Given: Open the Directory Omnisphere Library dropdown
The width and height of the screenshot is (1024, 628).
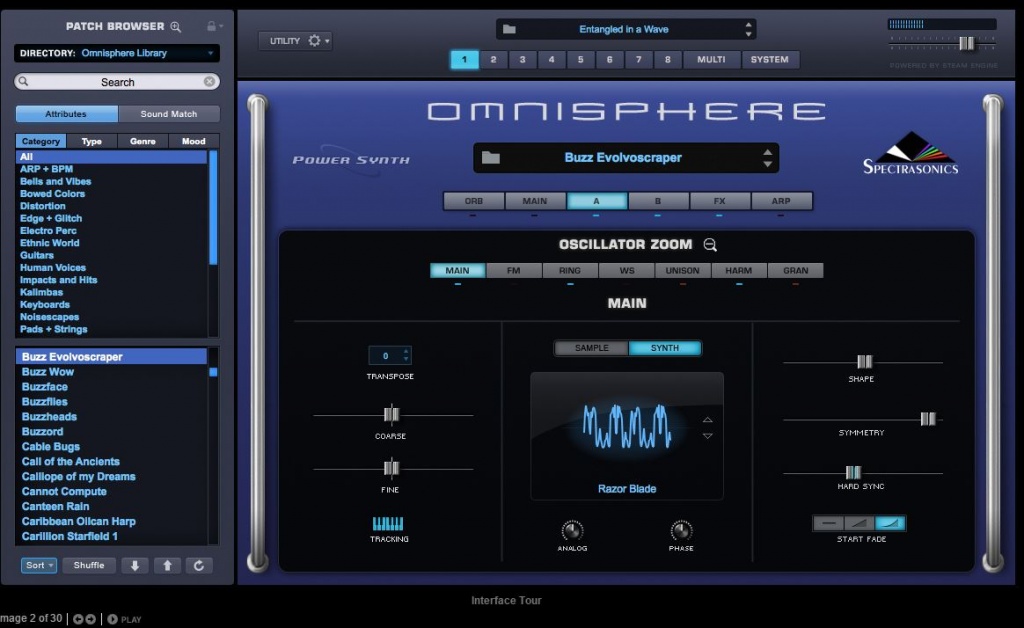Looking at the screenshot, I should (117, 53).
